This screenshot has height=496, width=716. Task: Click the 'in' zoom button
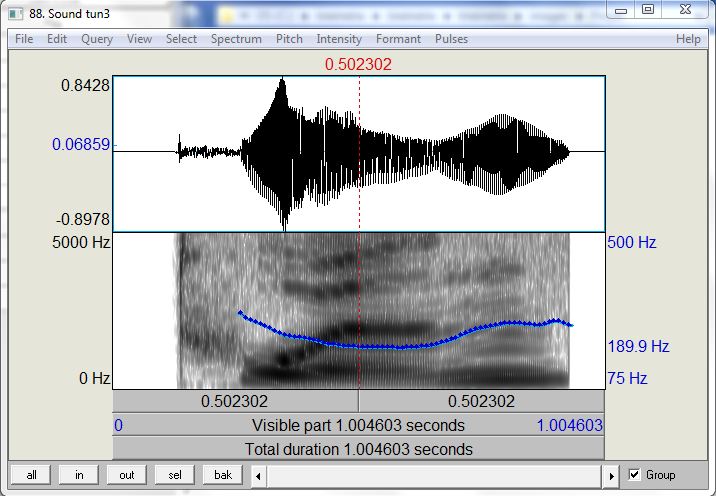(79, 475)
